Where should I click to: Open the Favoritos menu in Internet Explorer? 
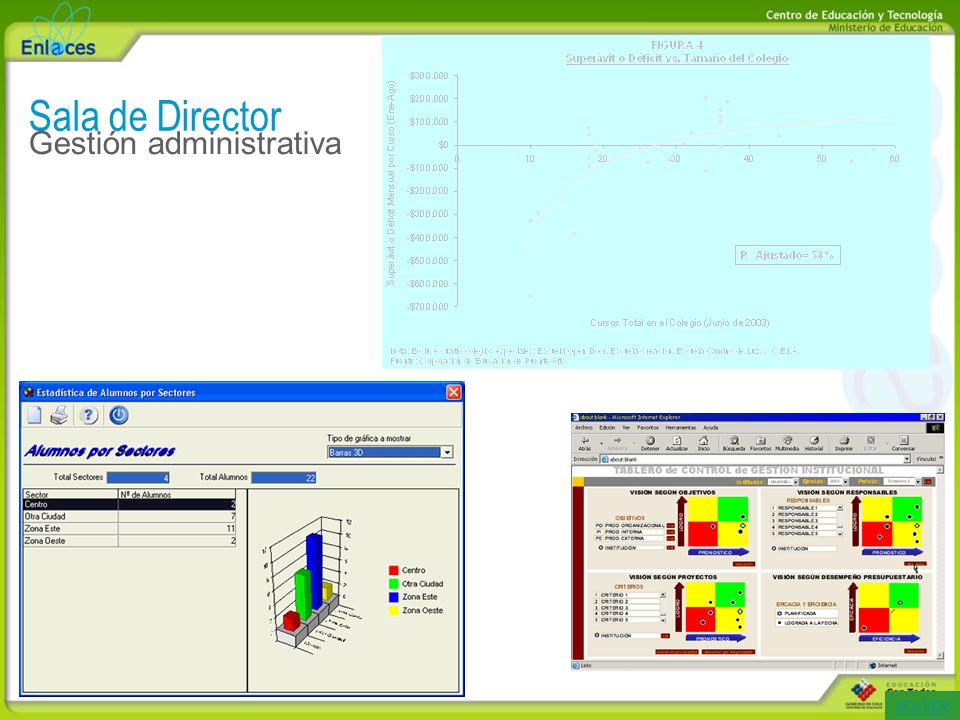pos(648,428)
